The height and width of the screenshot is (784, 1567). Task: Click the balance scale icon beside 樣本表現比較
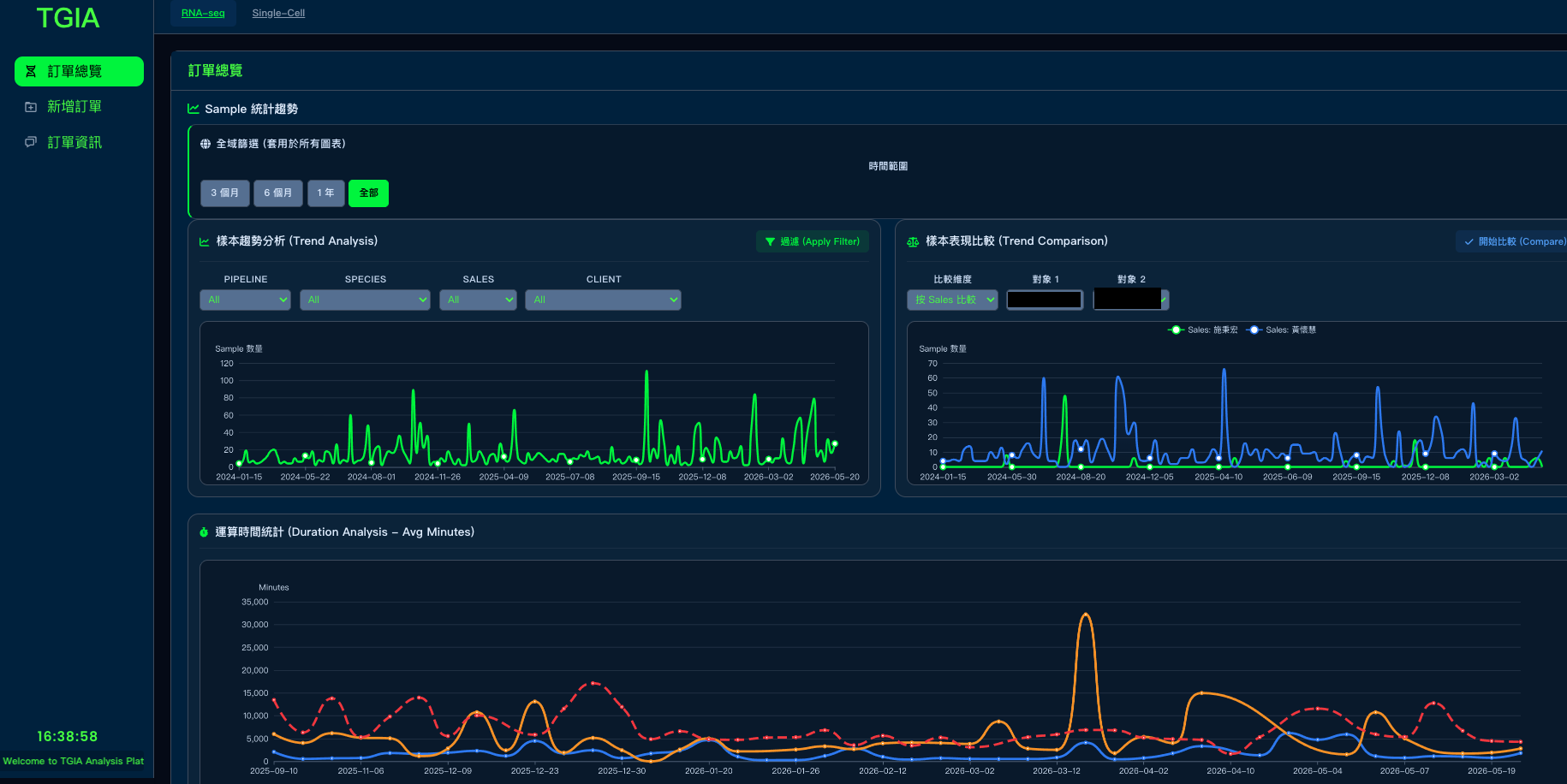[x=913, y=241]
